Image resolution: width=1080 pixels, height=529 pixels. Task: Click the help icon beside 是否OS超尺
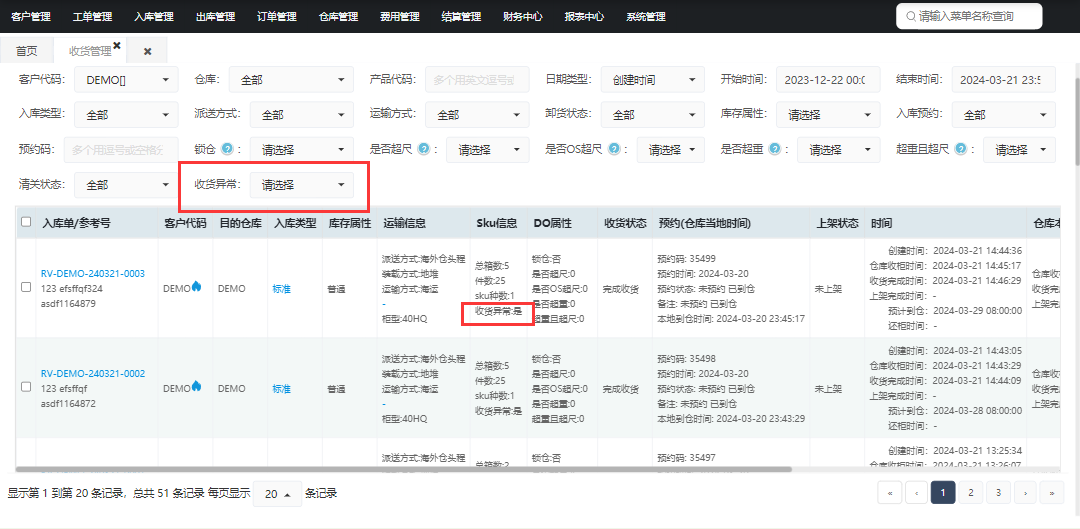pos(614,148)
